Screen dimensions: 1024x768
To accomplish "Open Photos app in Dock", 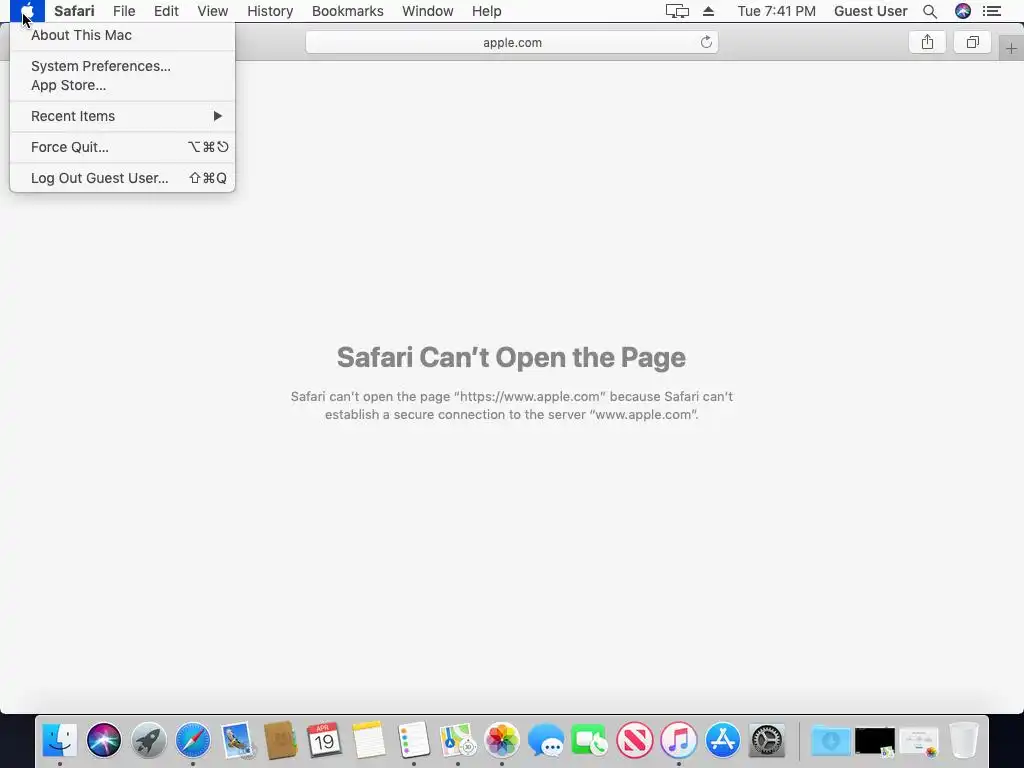I will (502, 741).
